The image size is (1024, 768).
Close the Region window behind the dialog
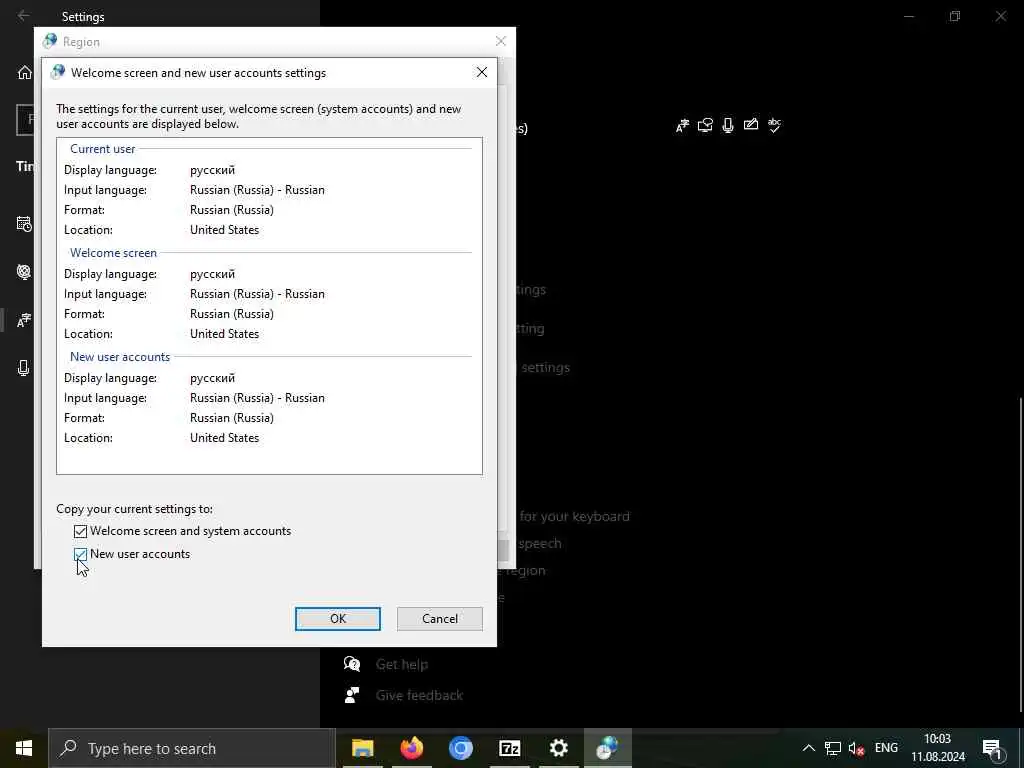click(501, 41)
